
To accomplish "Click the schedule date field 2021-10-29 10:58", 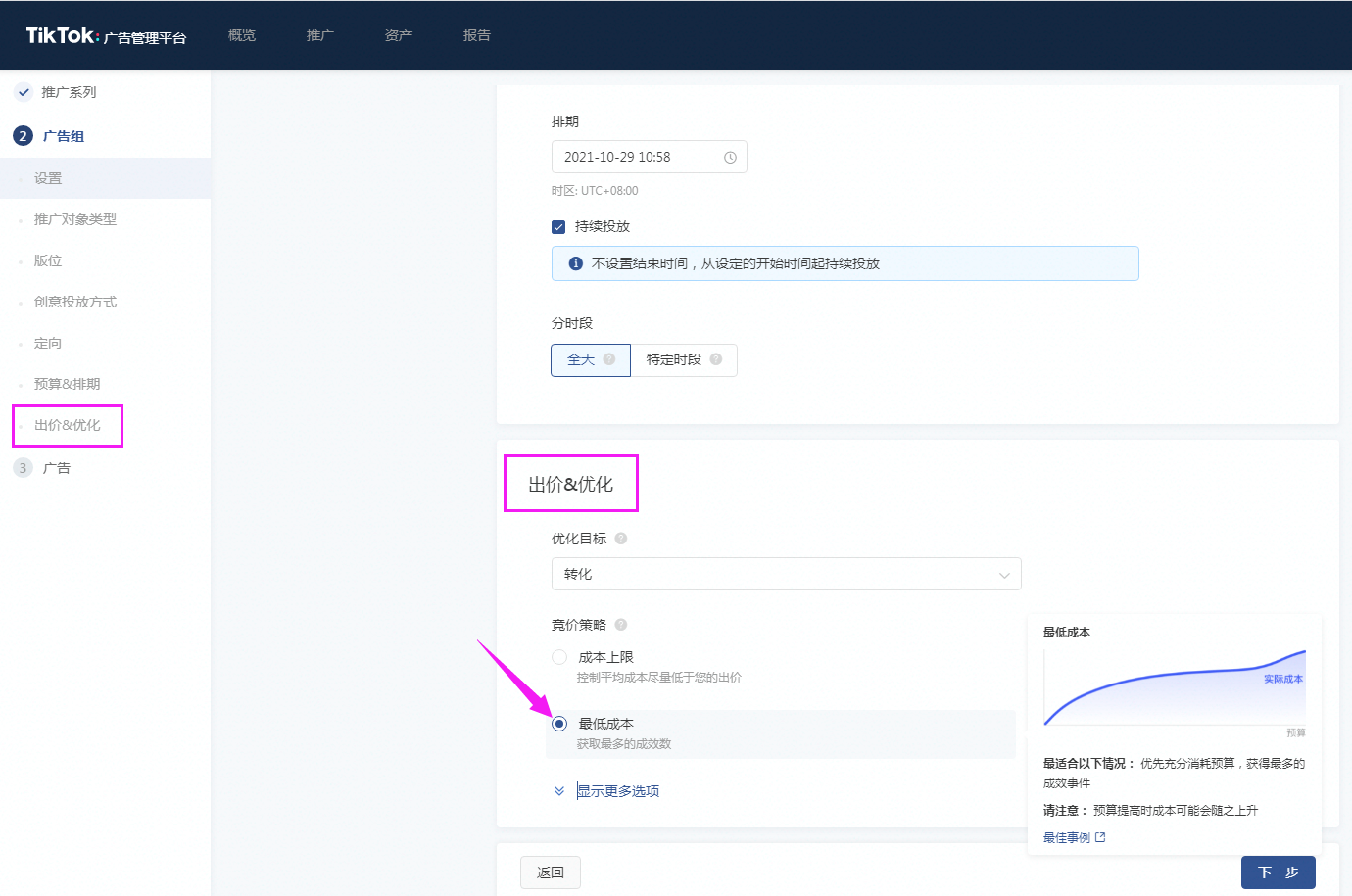I will coord(650,157).
